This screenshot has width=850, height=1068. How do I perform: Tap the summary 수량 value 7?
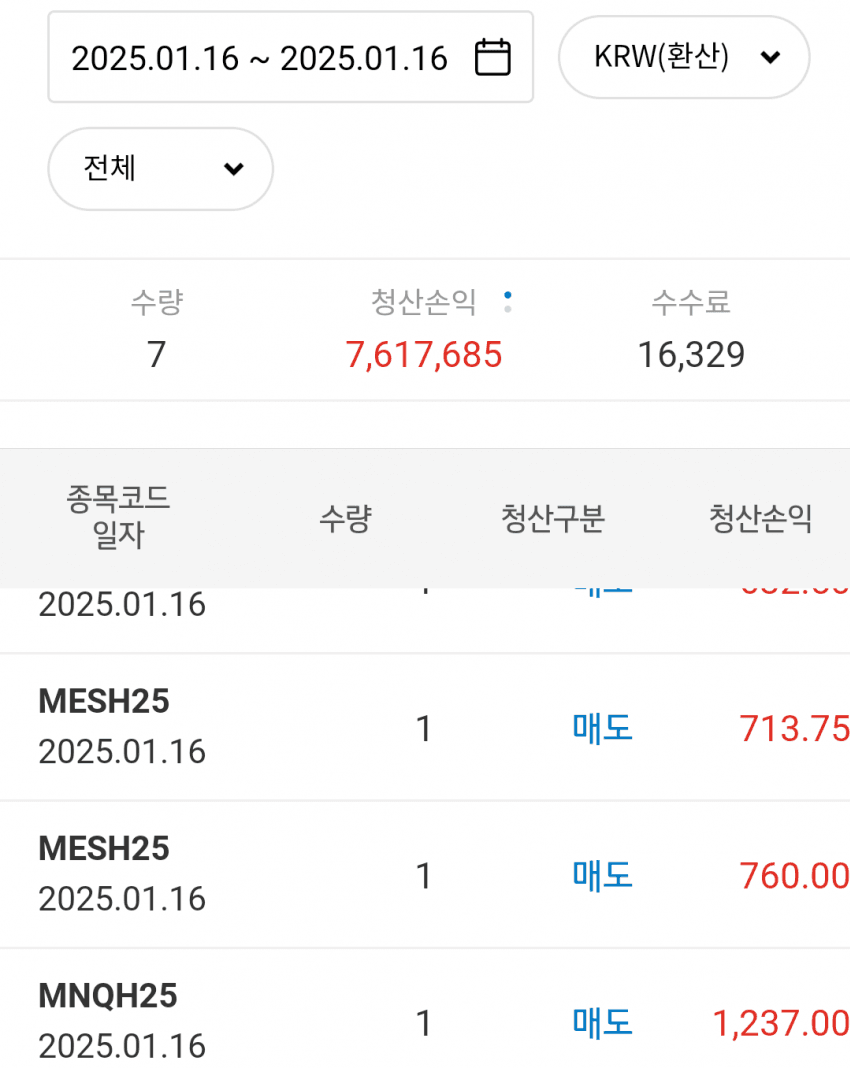[x=156, y=354]
